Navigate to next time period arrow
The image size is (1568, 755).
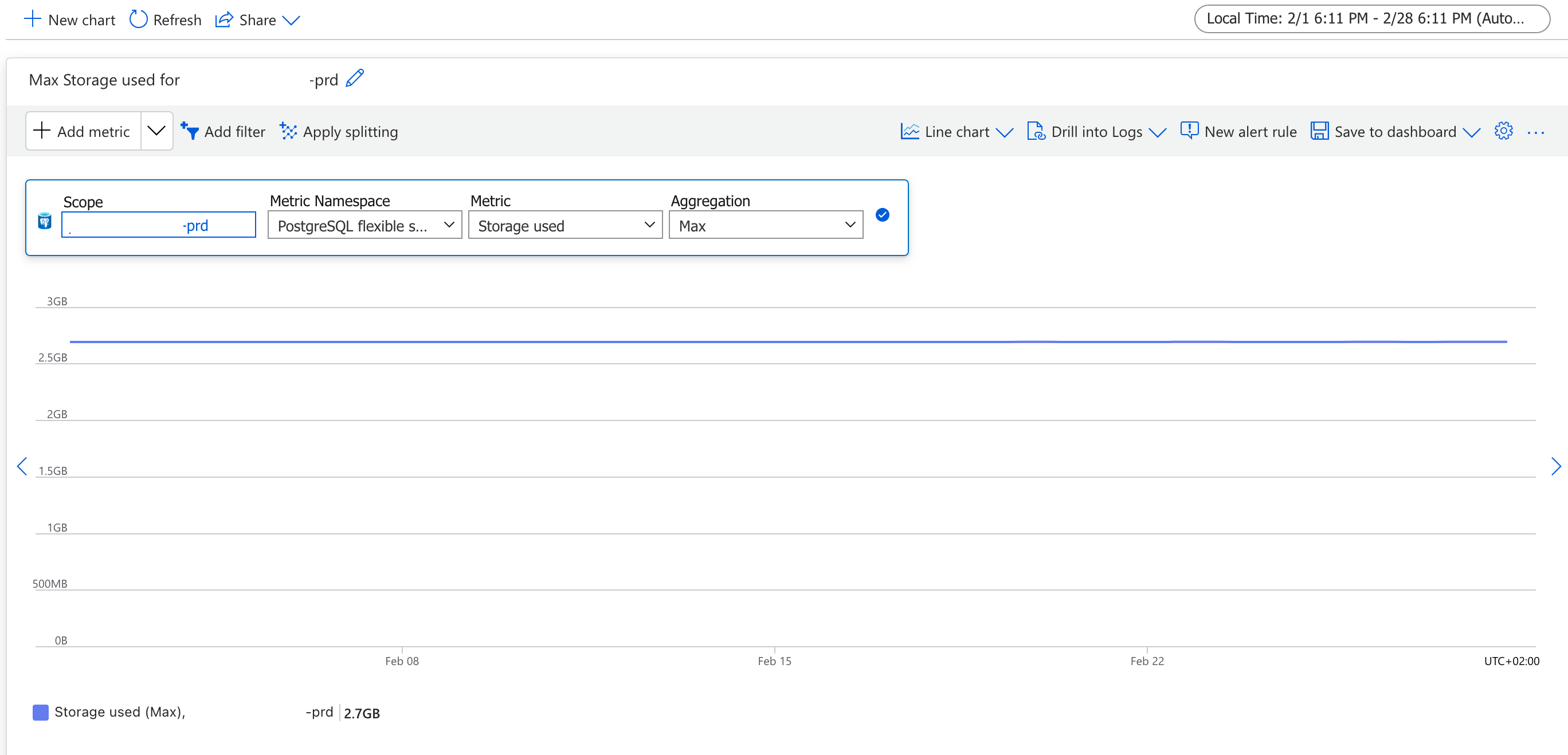pyautogui.click(x=1555, y=467)
